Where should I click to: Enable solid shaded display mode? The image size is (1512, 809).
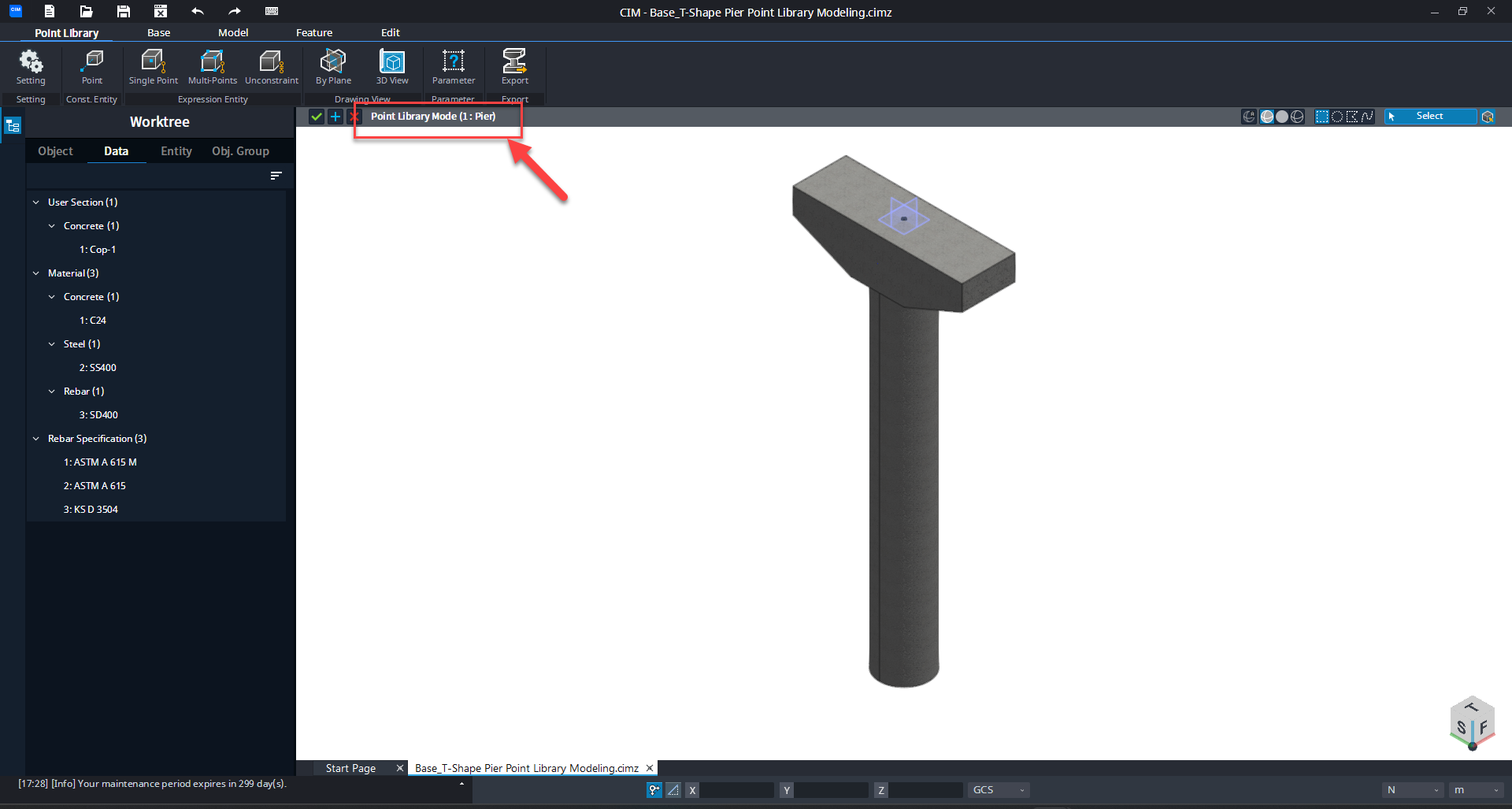click(x=1282, y=117)
